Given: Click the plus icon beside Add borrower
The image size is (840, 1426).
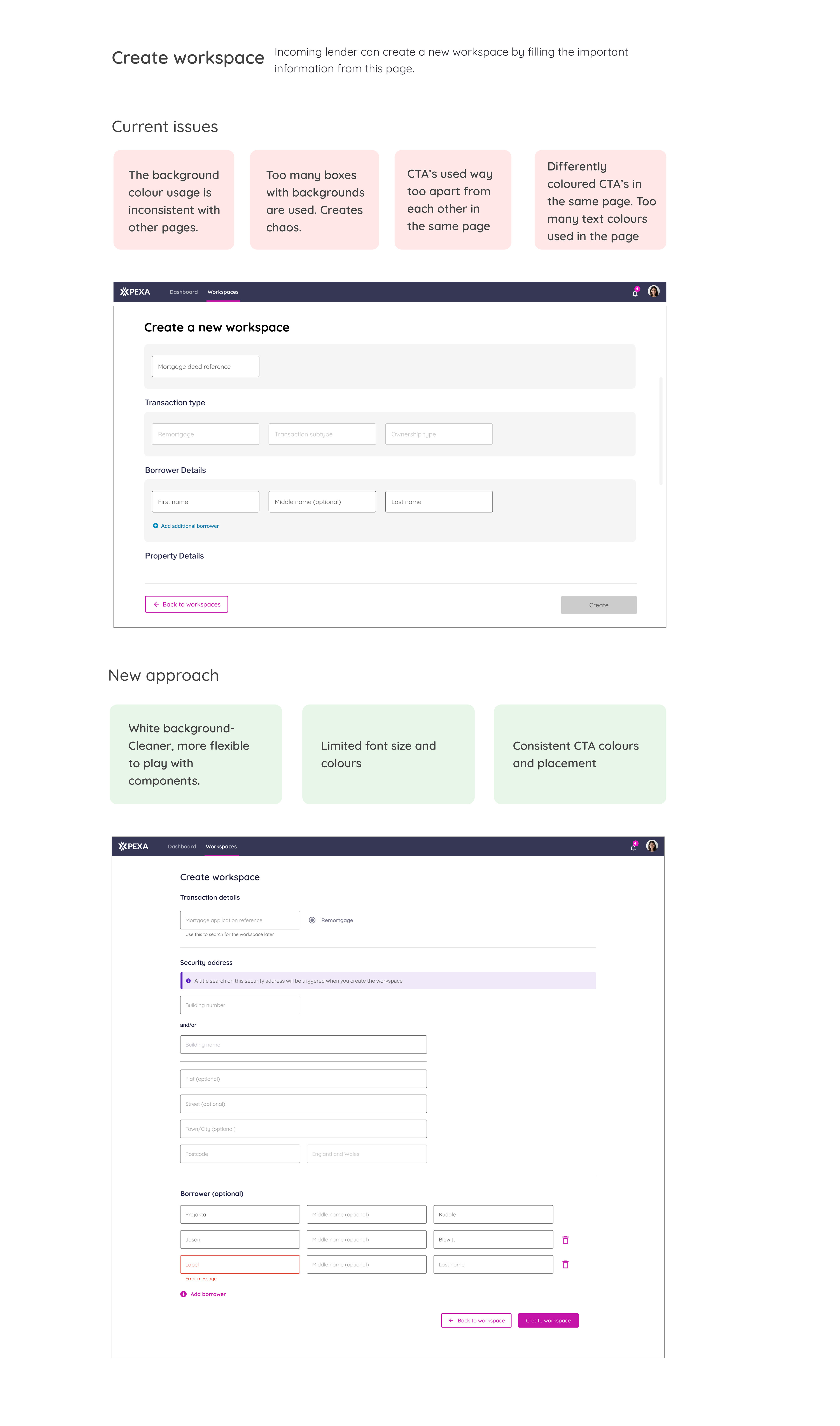Looking at the screenshot, I should (x=183, y=1294).
